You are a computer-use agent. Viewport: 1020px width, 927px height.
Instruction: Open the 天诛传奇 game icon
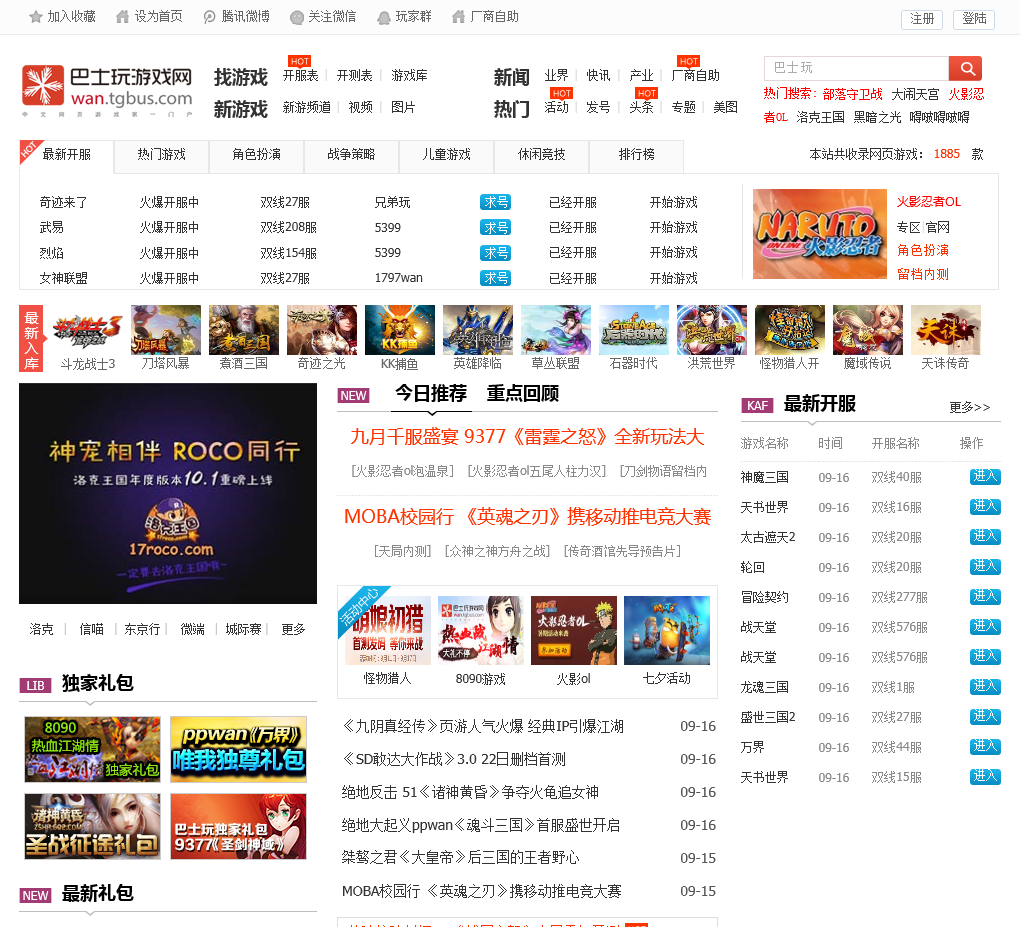(x=946, y=330)
